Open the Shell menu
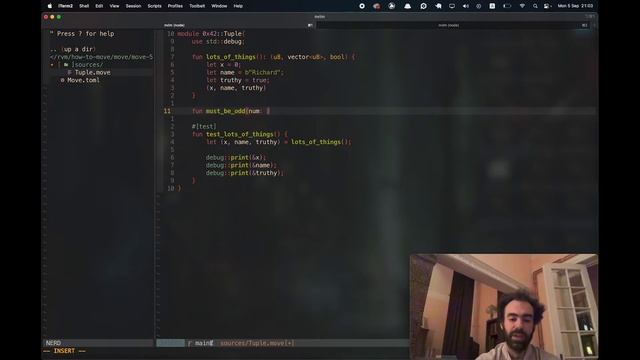Screen dimensions: 640x360 tap(84, 6)
